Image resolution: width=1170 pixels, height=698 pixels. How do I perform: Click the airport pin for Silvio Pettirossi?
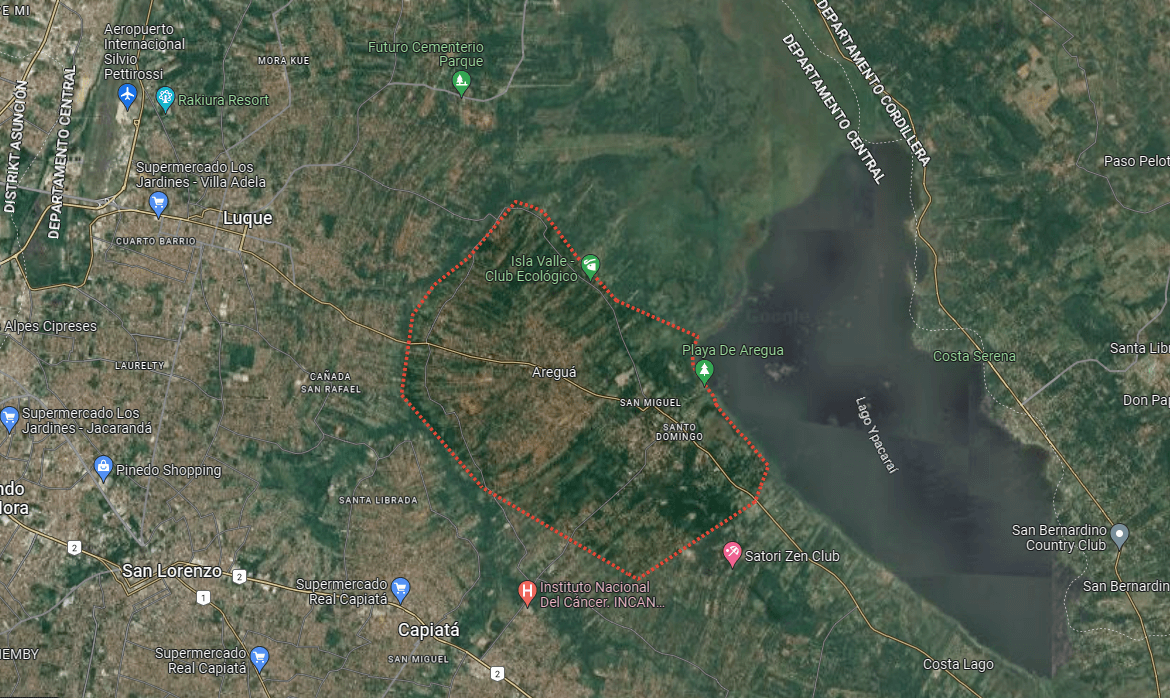tap(128, 96)
